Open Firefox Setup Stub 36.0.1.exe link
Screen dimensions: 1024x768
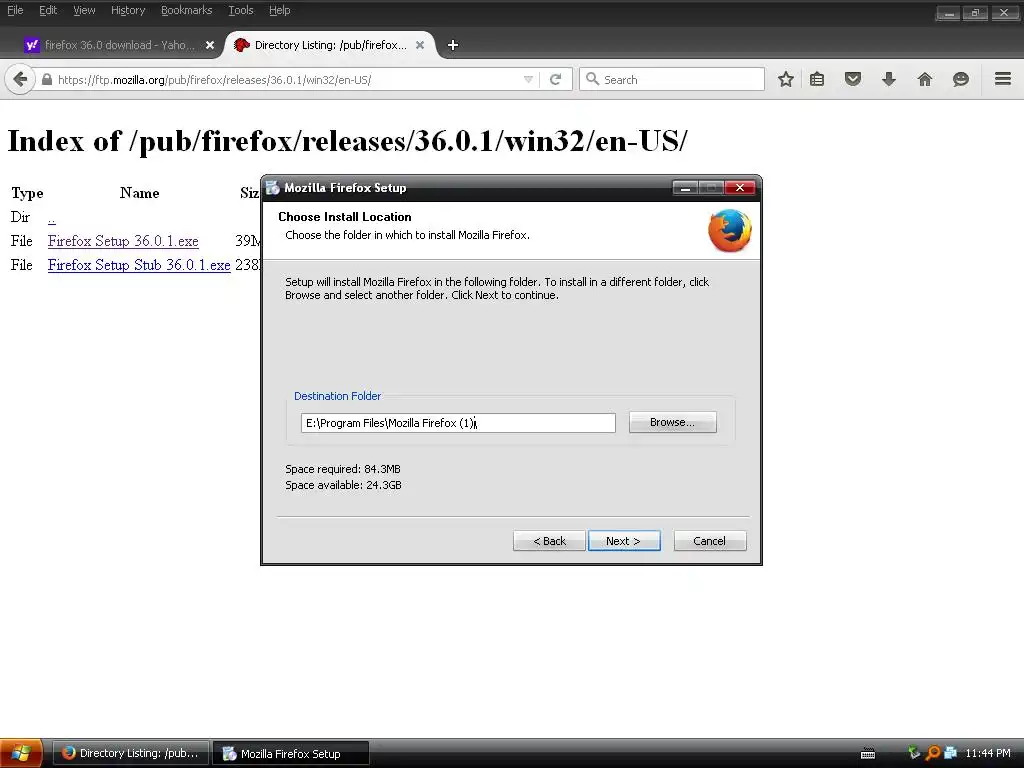click(x=139, y=265)
